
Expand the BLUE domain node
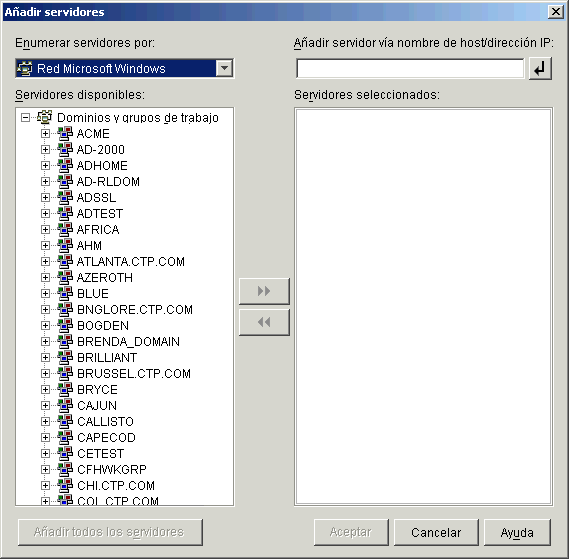45,293
